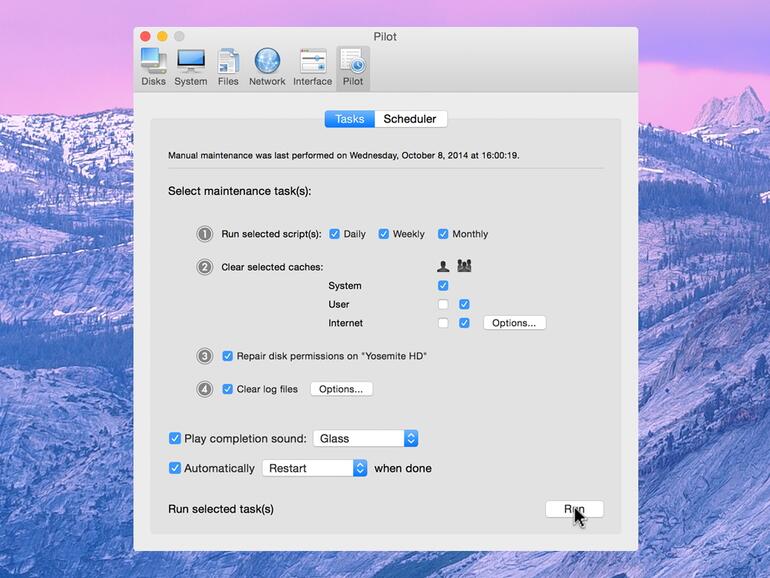Open the System toolbar section

click(191, 68)
